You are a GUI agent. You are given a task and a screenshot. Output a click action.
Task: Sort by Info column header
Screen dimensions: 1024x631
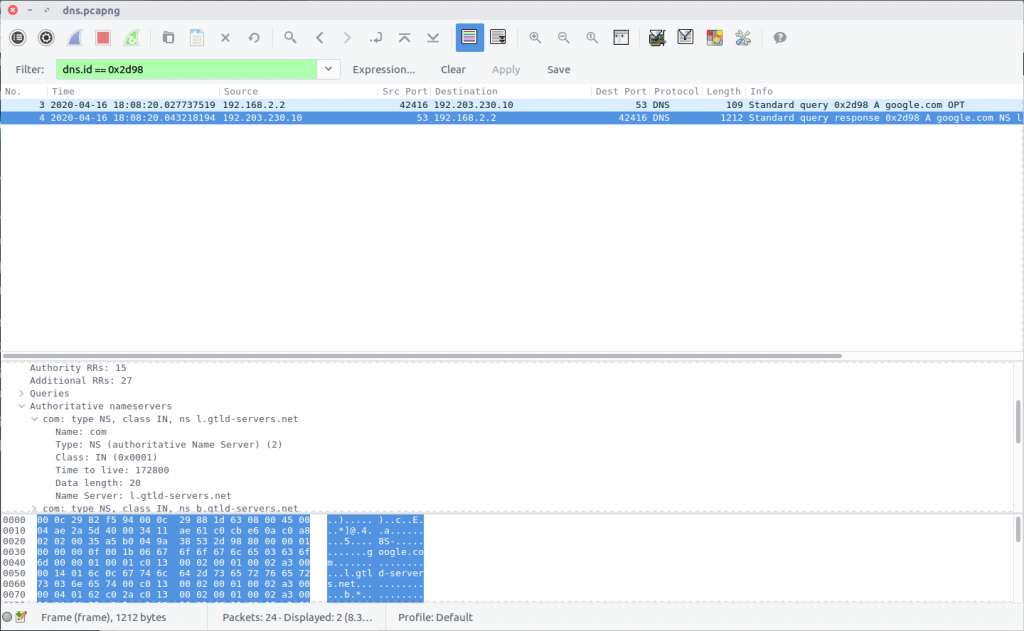884,91
